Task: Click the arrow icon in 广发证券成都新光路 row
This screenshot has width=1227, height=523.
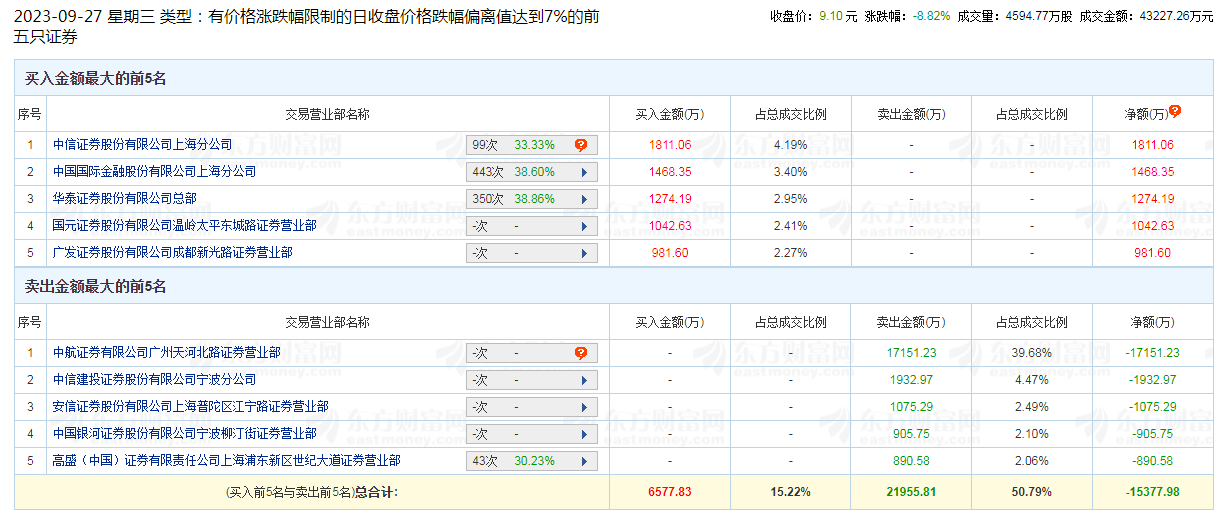Action: coord(584,253)
